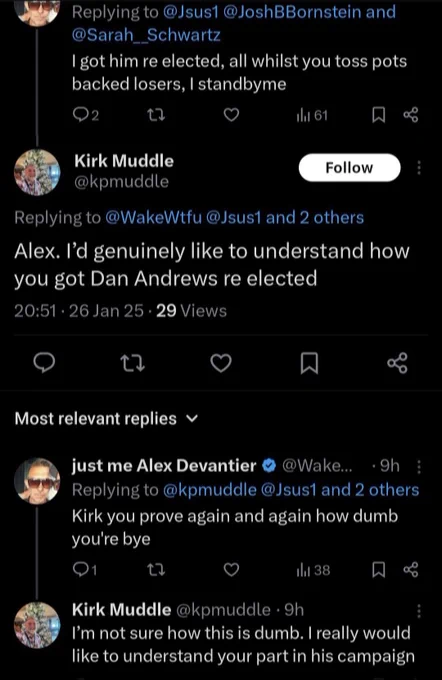Open more options beside the Follow button
This screenshot has width=442, height=680.
tap(419, 167)
